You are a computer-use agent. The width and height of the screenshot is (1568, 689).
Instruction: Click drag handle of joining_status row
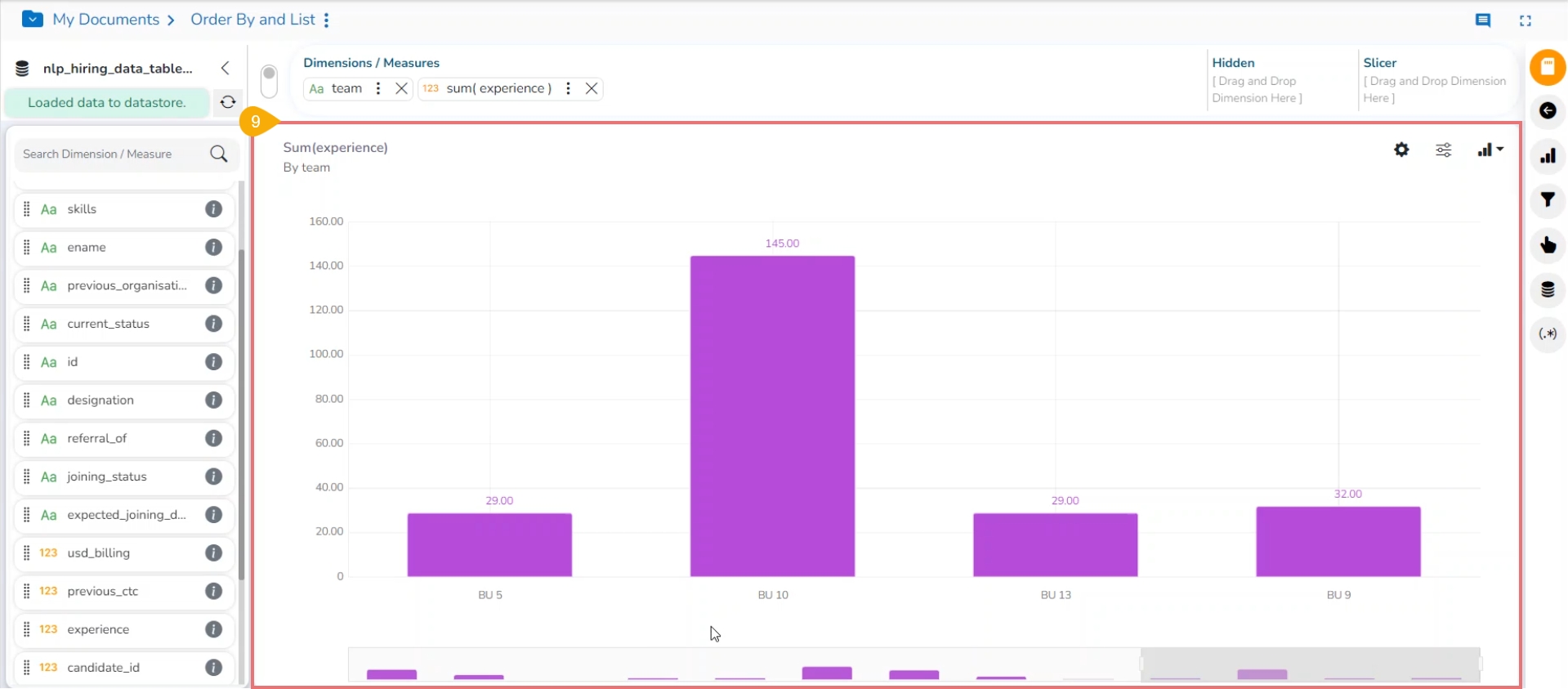[x=26, y=476]
